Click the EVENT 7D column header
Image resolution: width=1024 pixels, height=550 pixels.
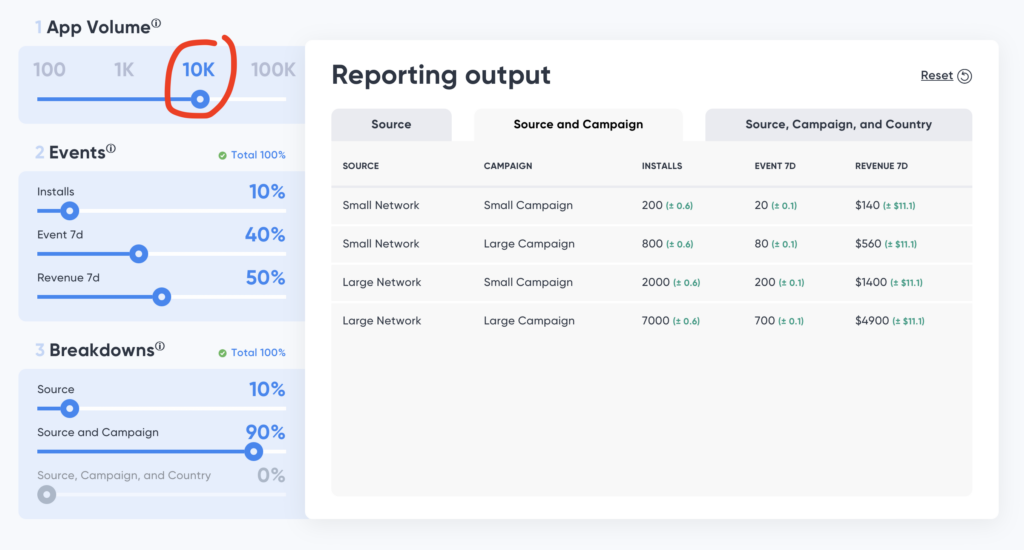[775, 166]
